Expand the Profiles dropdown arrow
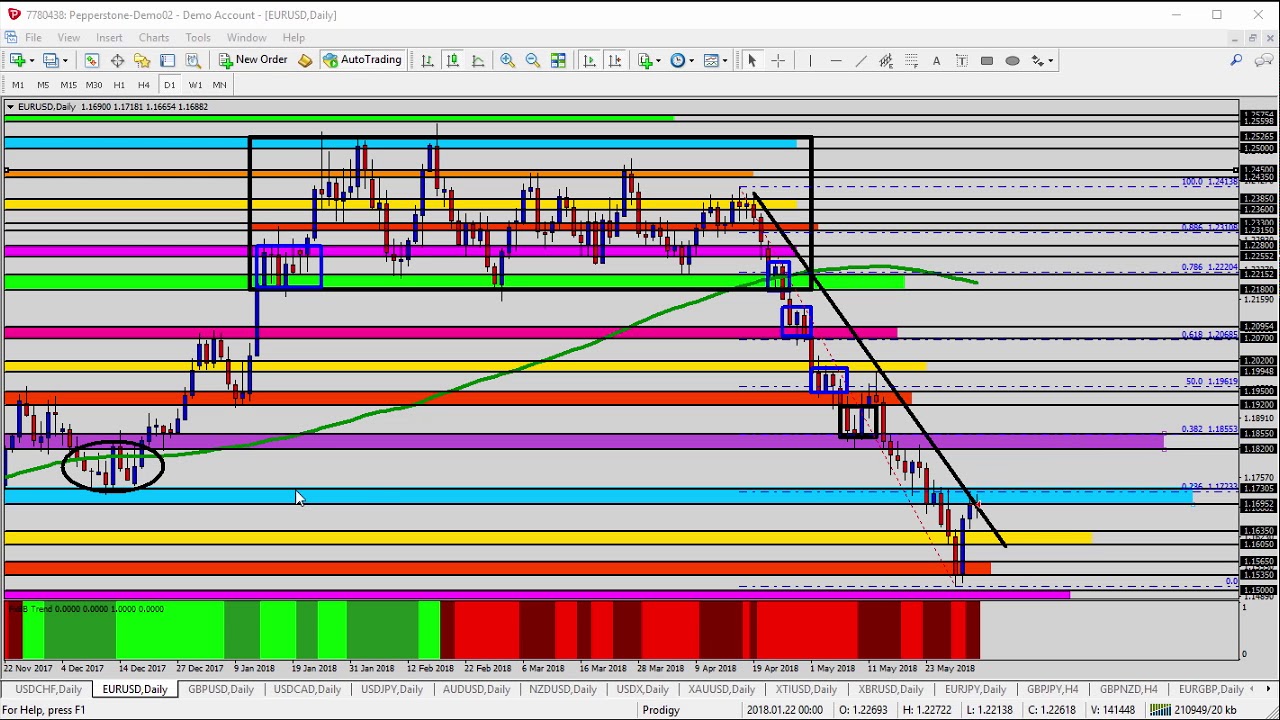The width and height of the screenshot is (1280, 720). (x=65, y=60)
